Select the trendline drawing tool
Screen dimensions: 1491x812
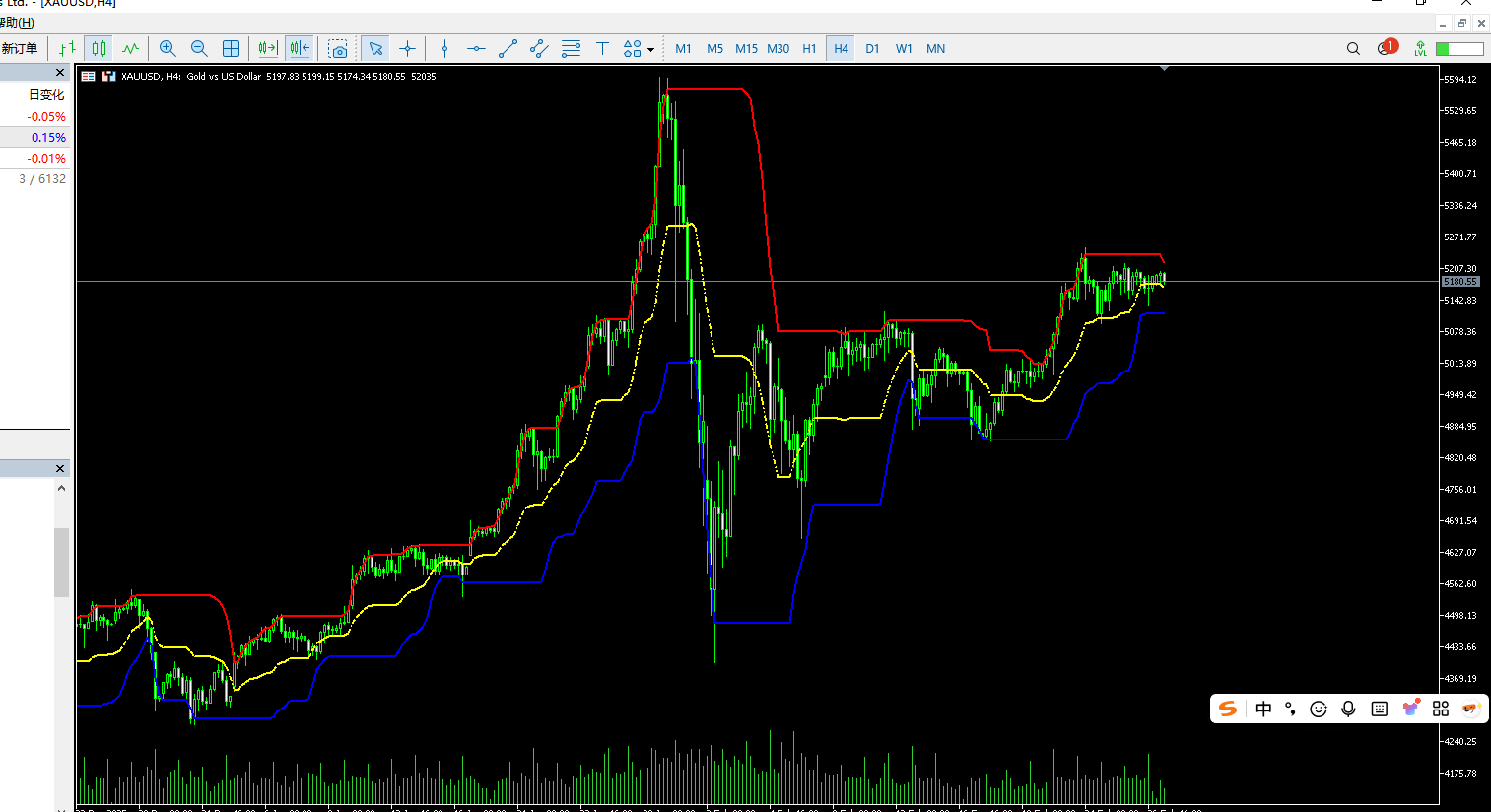tap(508, 48)
